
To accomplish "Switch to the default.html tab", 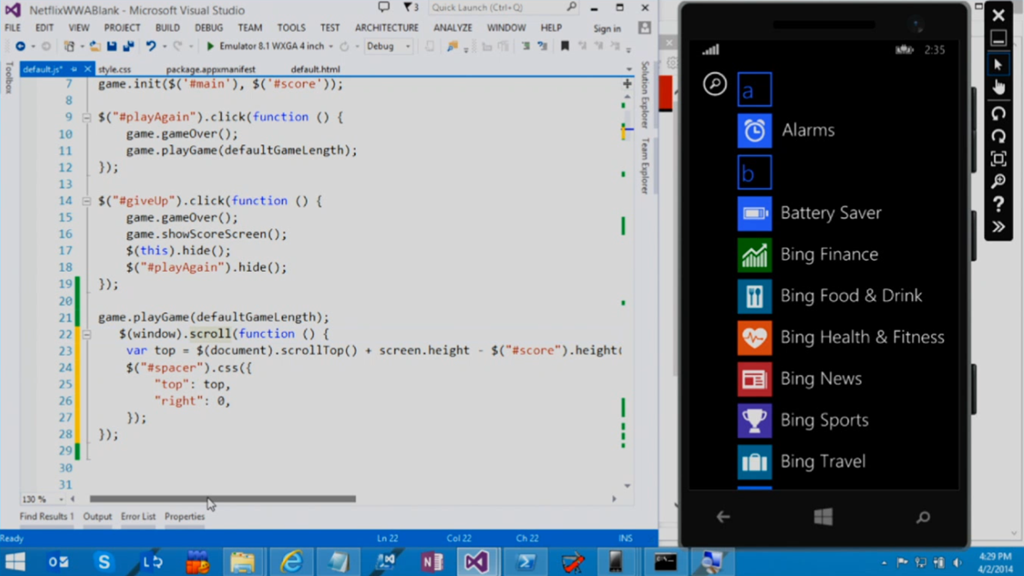I will click(315, 69).
